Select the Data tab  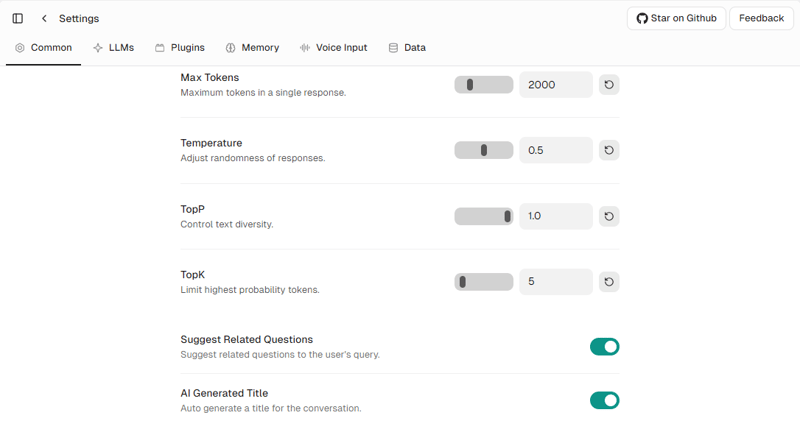[407, 47]
